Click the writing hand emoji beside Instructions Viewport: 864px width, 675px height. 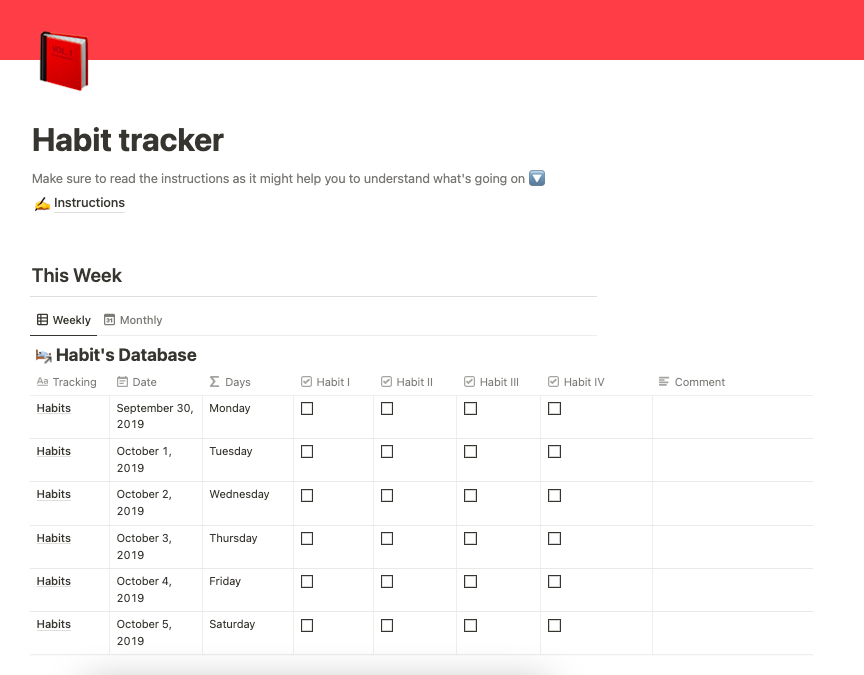tap(42, 203)
